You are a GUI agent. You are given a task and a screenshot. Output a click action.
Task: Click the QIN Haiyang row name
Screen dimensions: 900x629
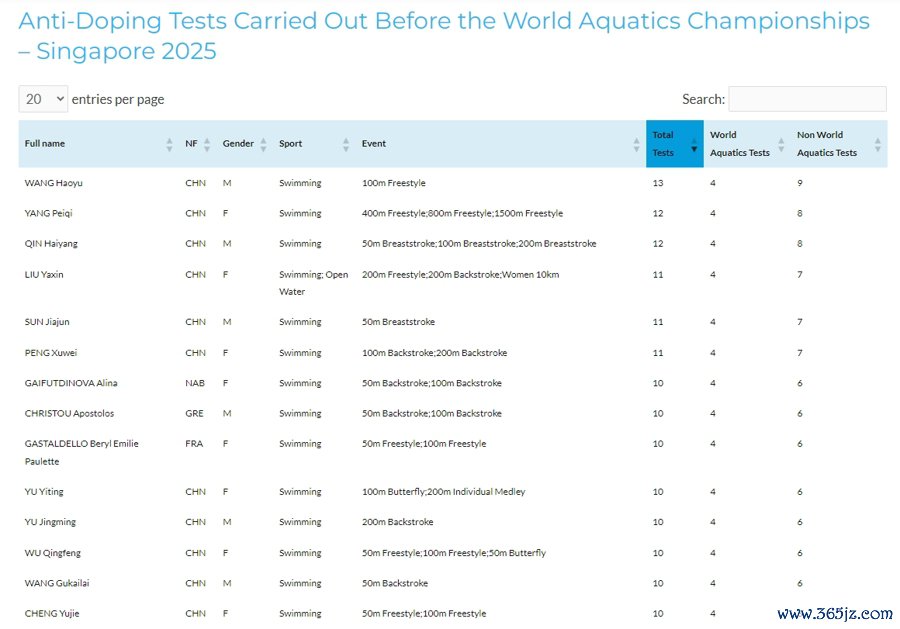coord(51,243)
